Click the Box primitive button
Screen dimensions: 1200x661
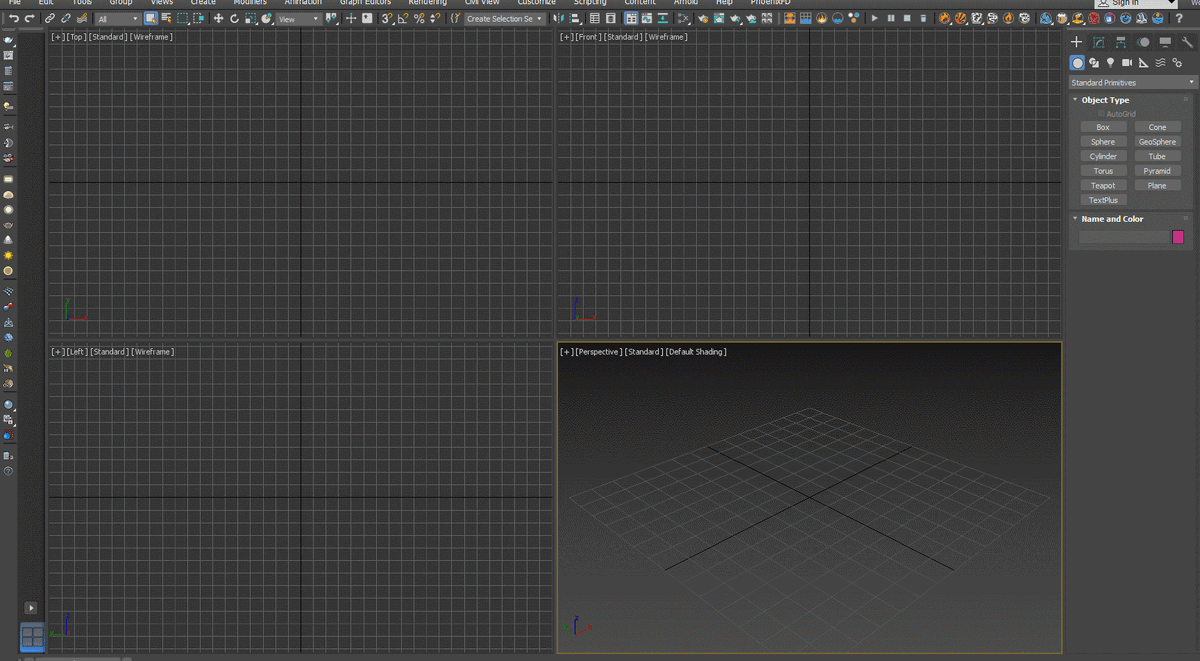click(x=1103, y=127)
